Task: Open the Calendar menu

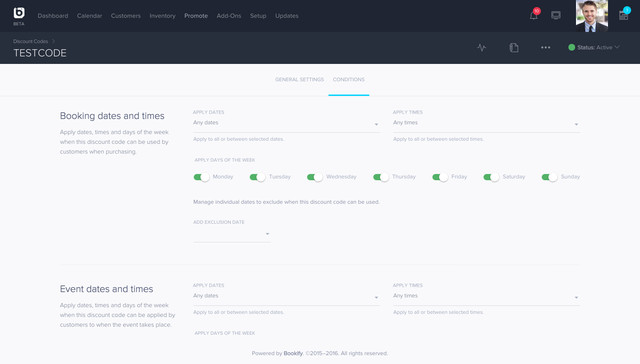Action: tap(89, 16)
